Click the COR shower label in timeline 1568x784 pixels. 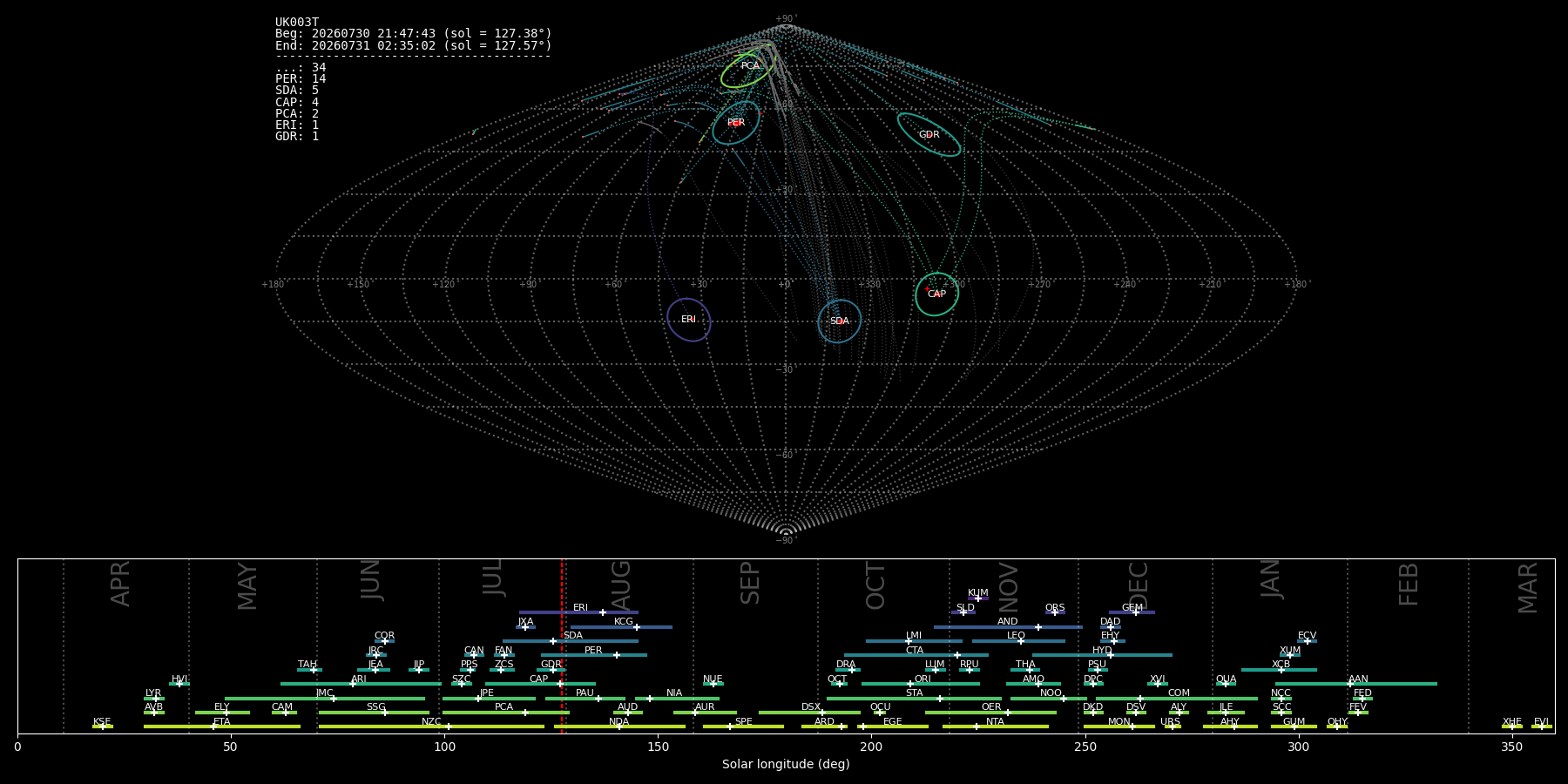click(384, 636)
